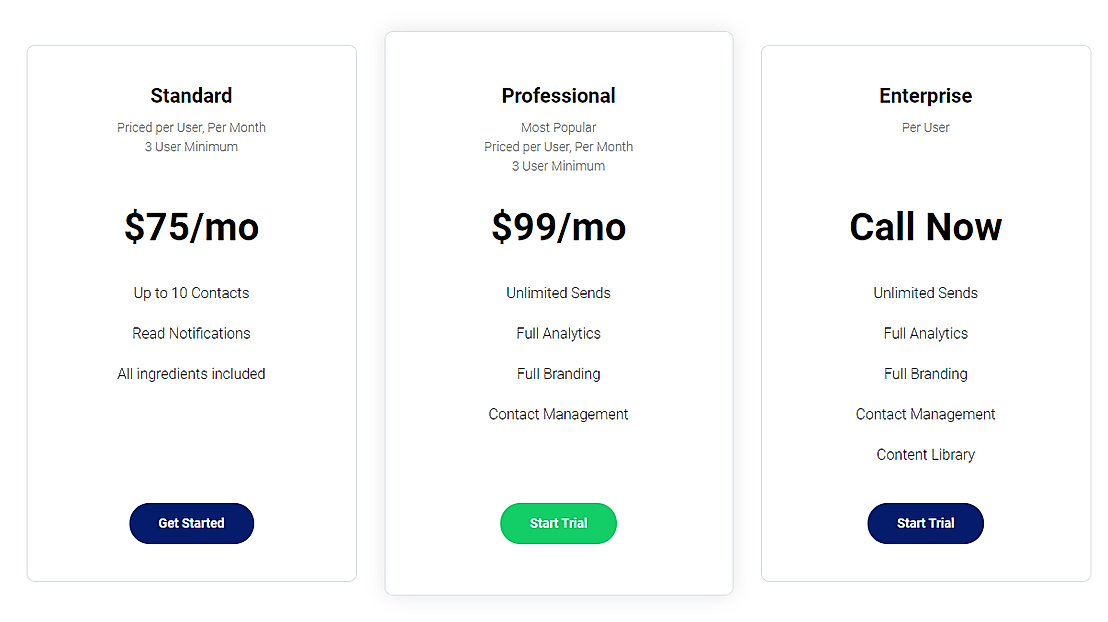
Task: Select the Professional plan heading
Action: click(x=558, y=95)
